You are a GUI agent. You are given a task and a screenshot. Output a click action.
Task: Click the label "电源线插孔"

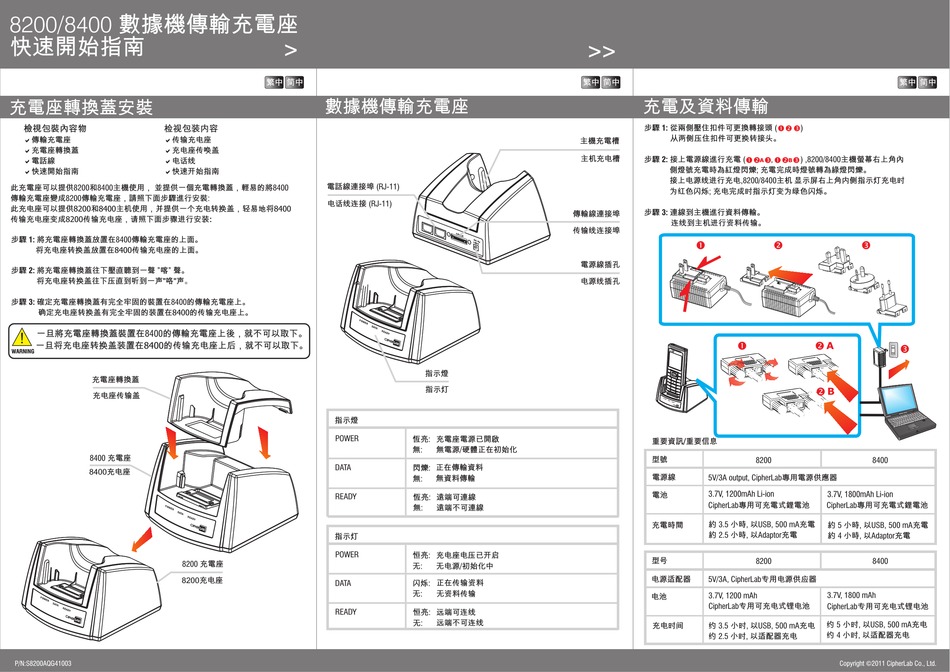click(x=600, y=282)
